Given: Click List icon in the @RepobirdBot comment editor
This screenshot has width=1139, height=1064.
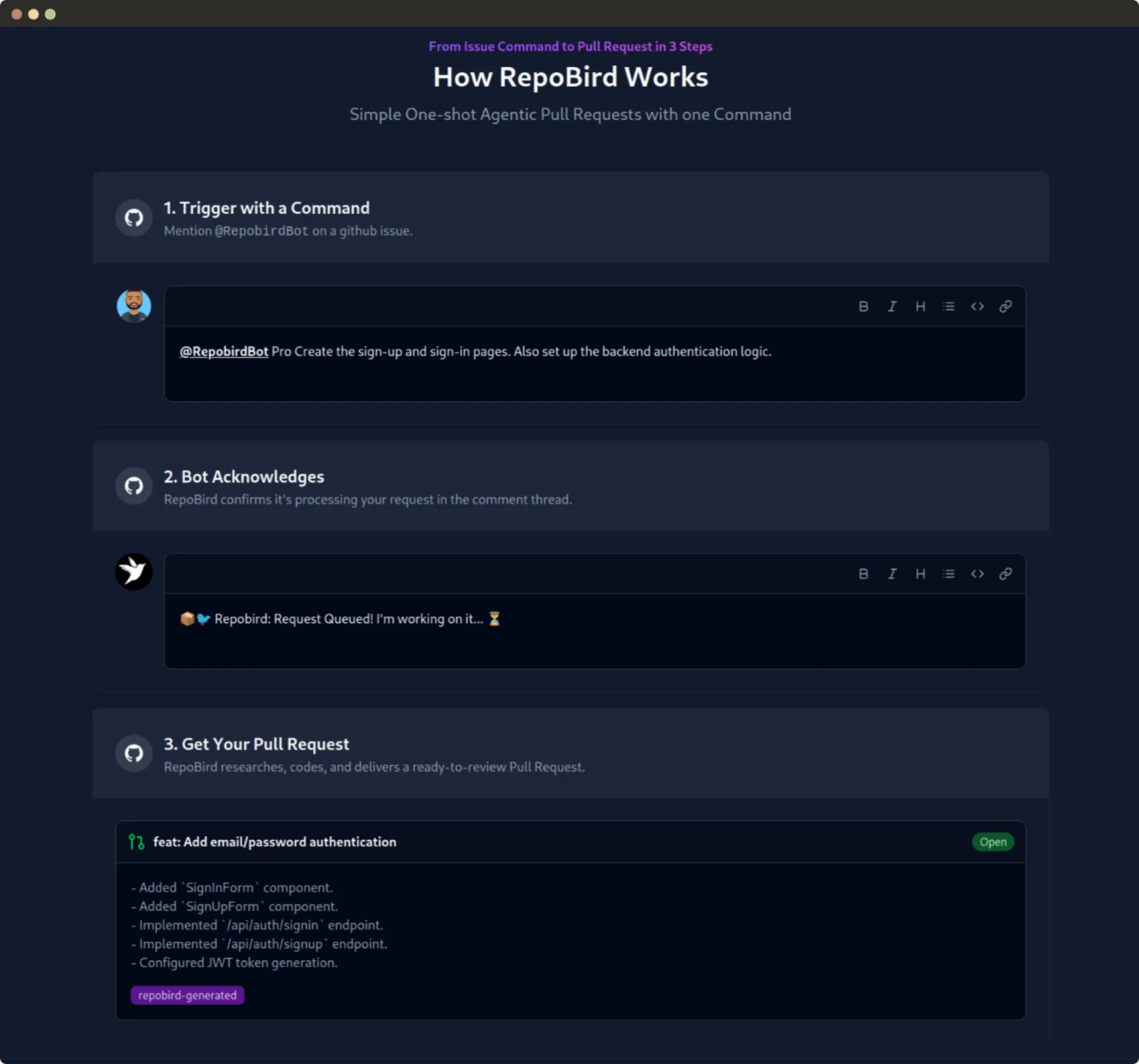Looking at the screenshot, I should tap(949, 306).
